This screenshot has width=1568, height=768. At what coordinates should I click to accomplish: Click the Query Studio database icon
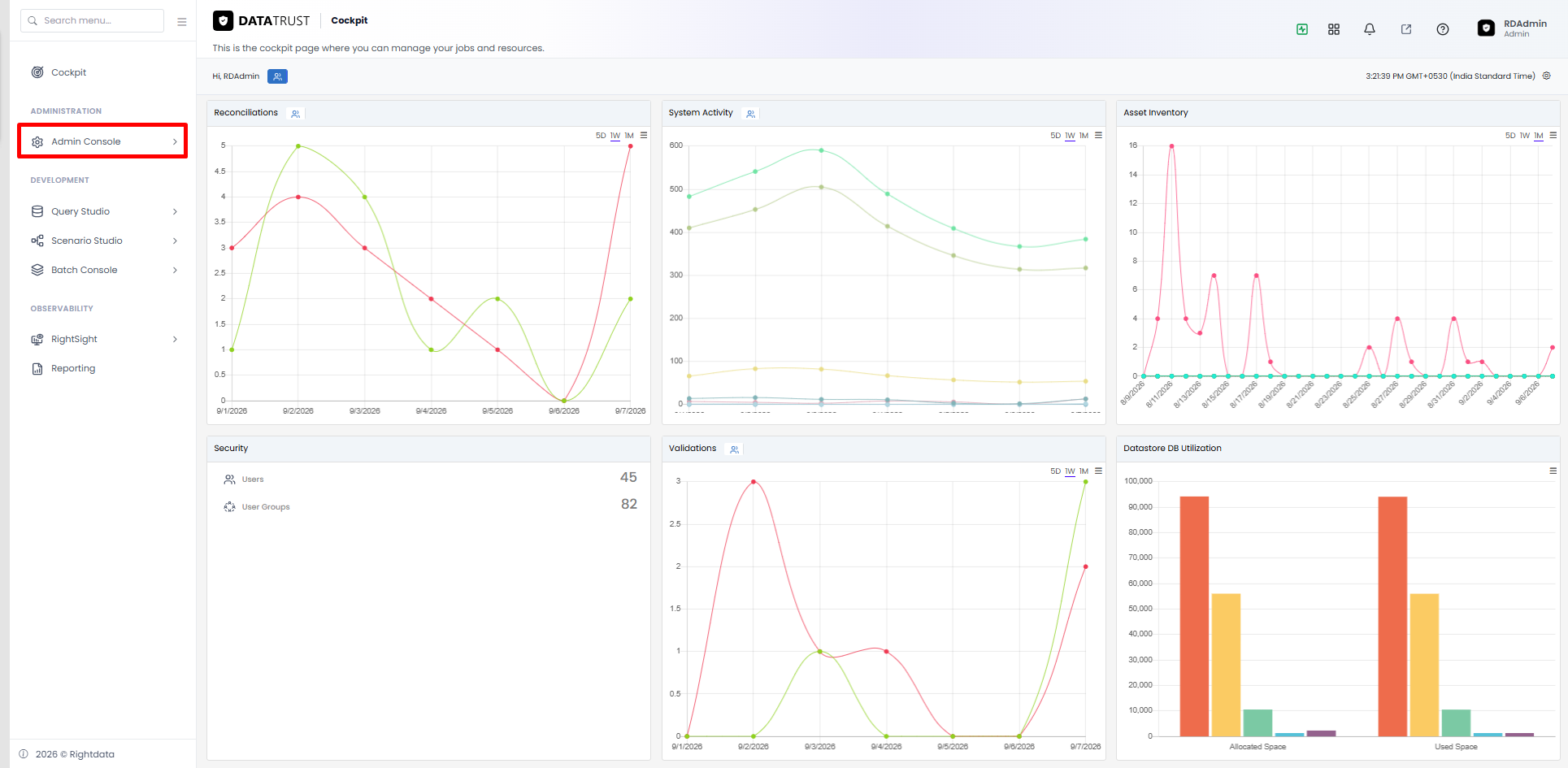point(37,211)
